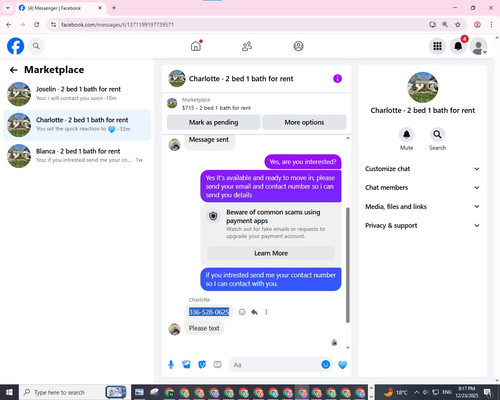Open Chrome profile icon
The image size is (500, 400).
[x=477, y=25]
